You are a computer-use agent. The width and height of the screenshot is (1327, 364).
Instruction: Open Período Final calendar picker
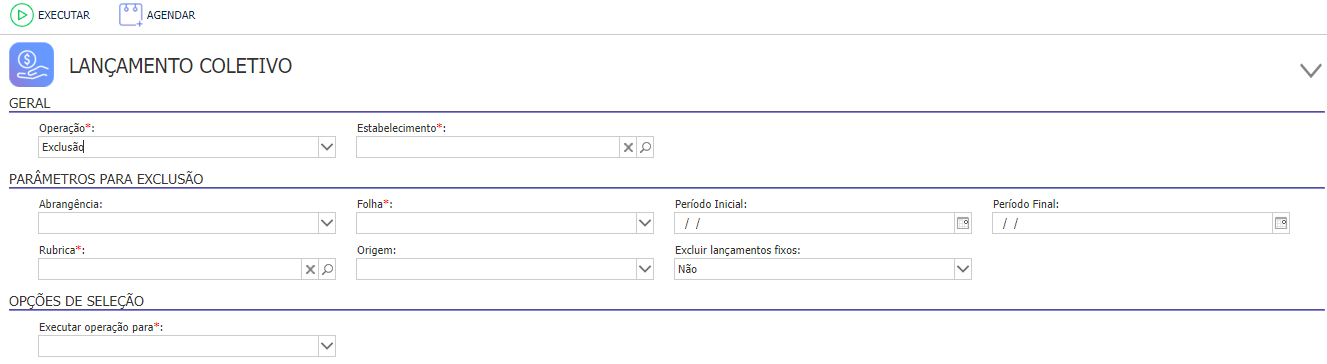click(x=1281, y=223)
